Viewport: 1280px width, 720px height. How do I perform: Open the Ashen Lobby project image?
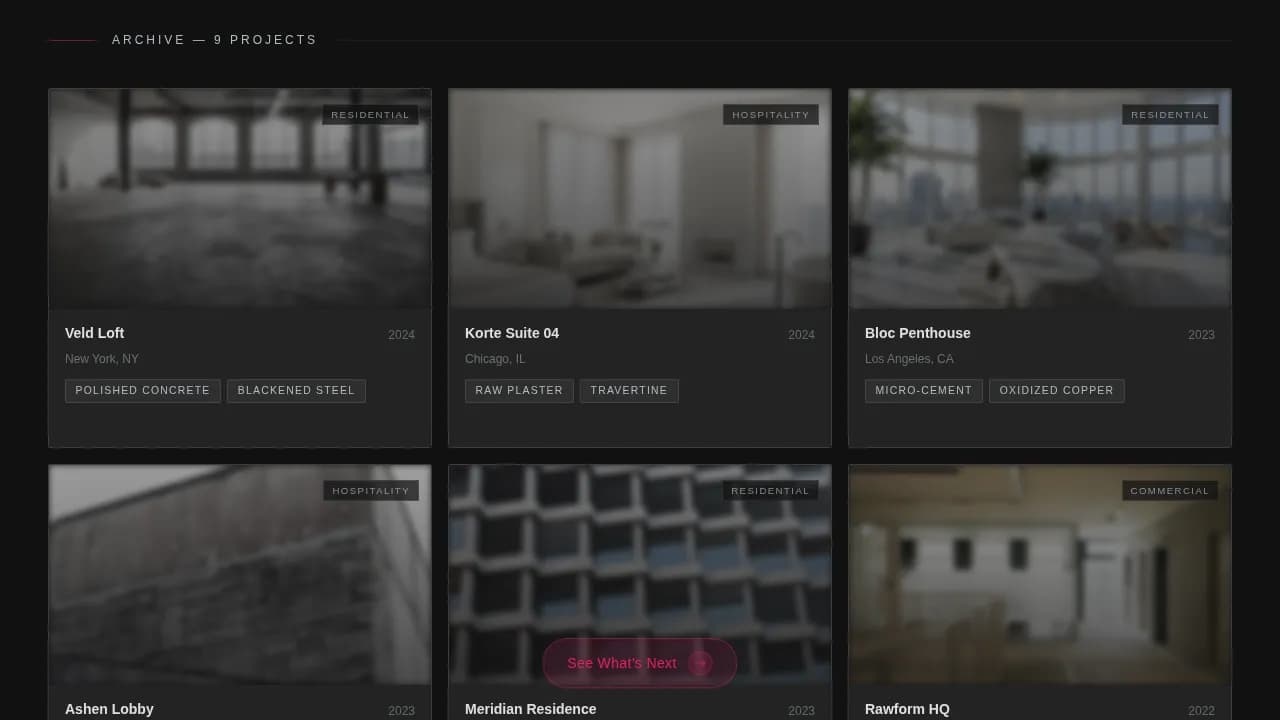coord(240,575)
